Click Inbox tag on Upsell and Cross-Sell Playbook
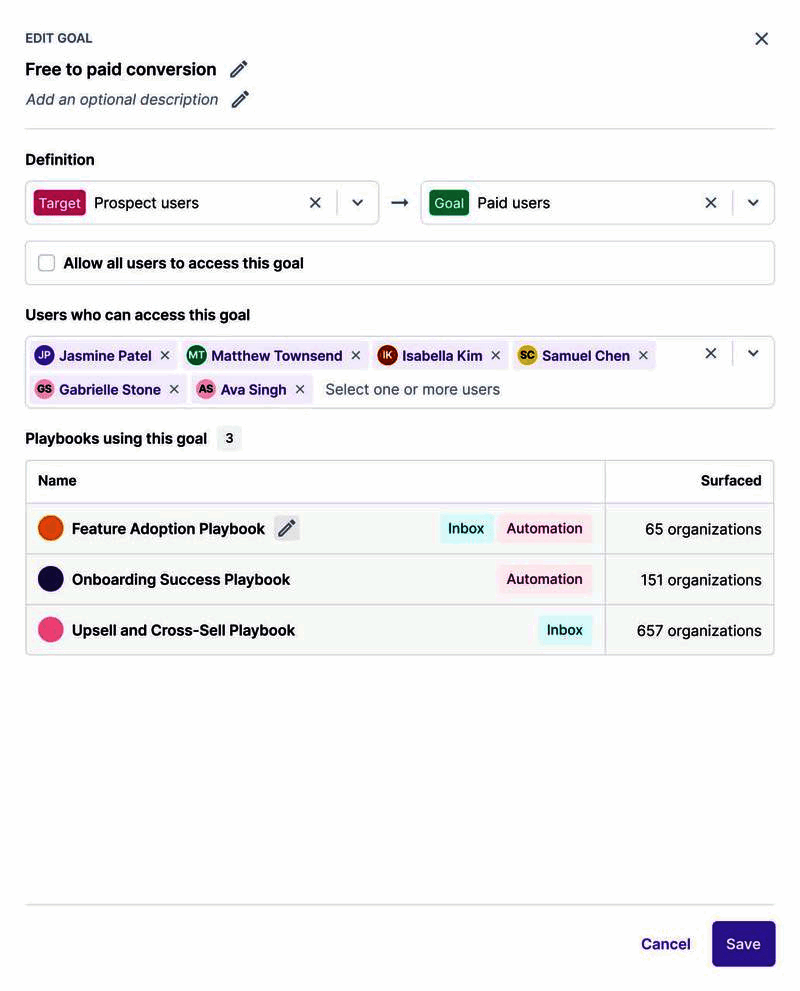The width and height of the screenshot is (800, 991). [565, 630]
